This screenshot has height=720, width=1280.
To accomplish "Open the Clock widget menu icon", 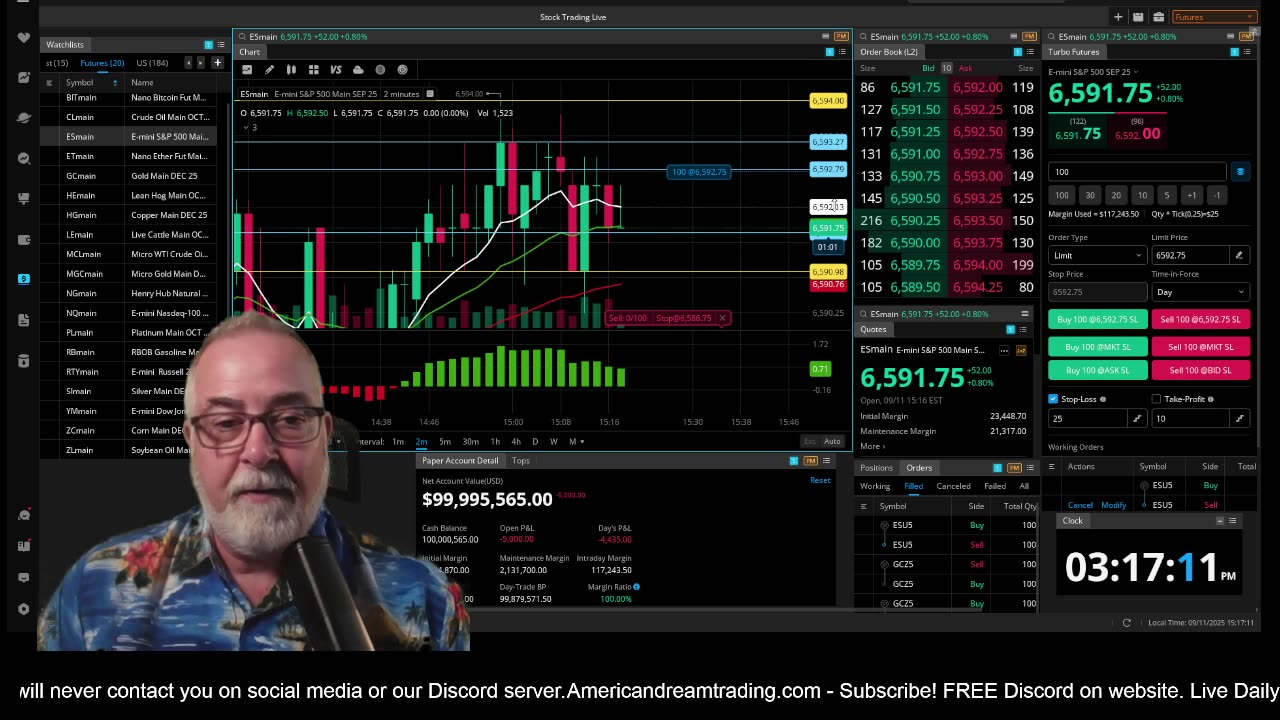I will click(x=1232, y=521).
